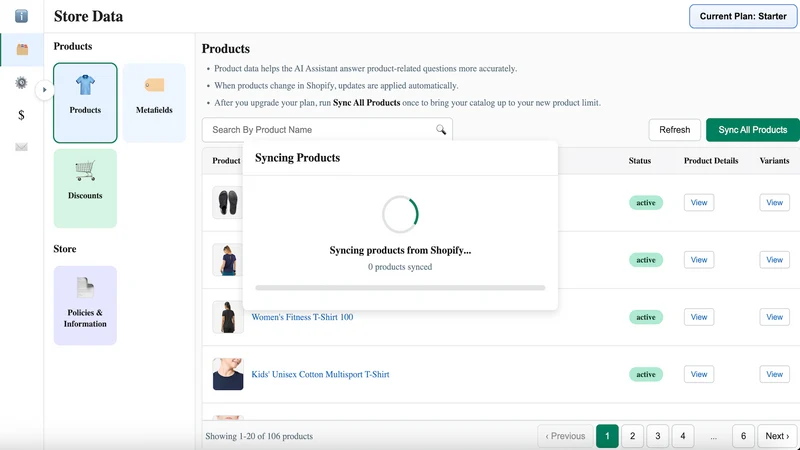Expand the sidebar with the arrow toggle

pos(44,90)
